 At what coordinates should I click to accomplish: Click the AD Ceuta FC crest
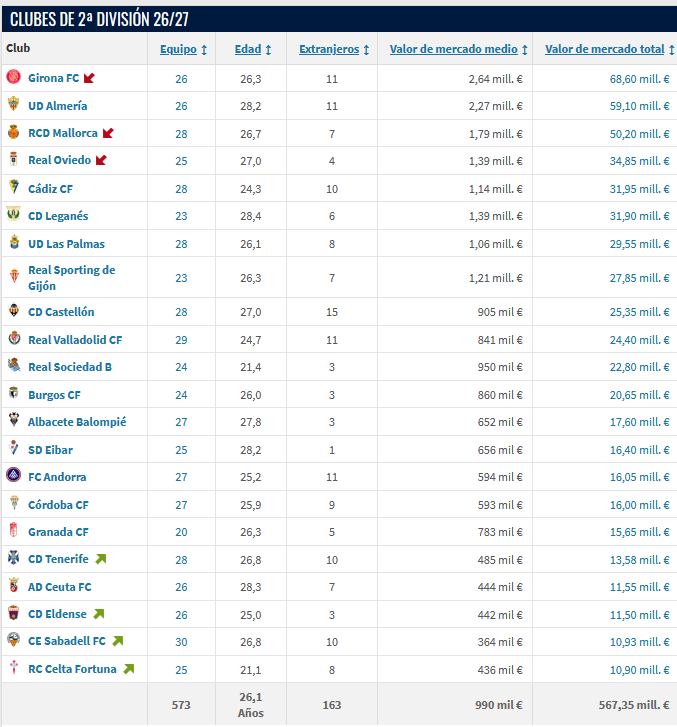pyautogui.click(x=14, y=585)
